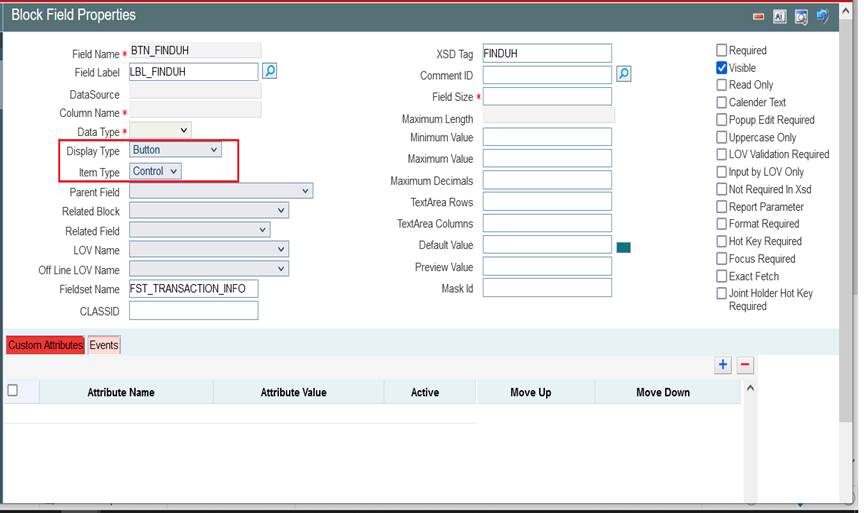The height and width of the screenshot is (513, 864).
Task: Expand the Related Block dropdown
Action: 209,210
